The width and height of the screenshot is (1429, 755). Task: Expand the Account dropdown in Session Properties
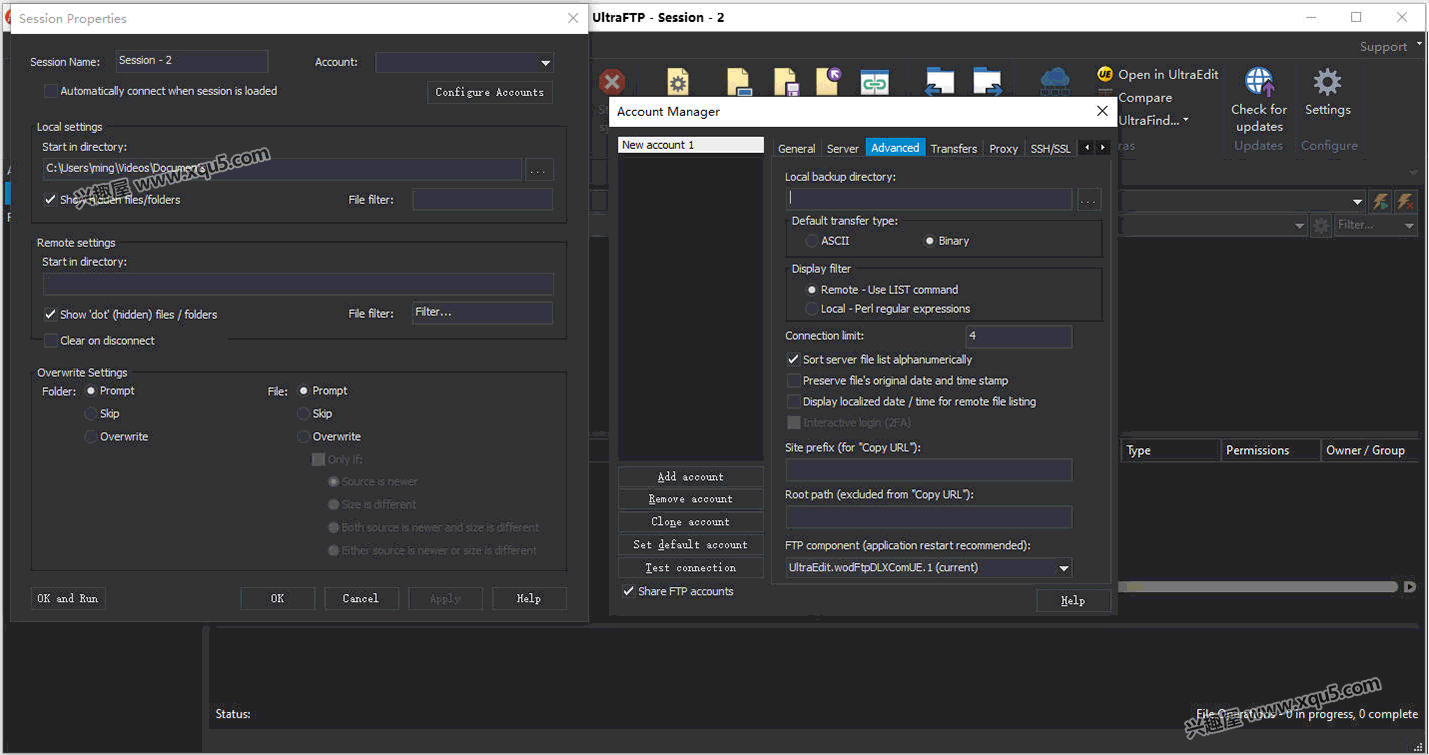[545, 62]
